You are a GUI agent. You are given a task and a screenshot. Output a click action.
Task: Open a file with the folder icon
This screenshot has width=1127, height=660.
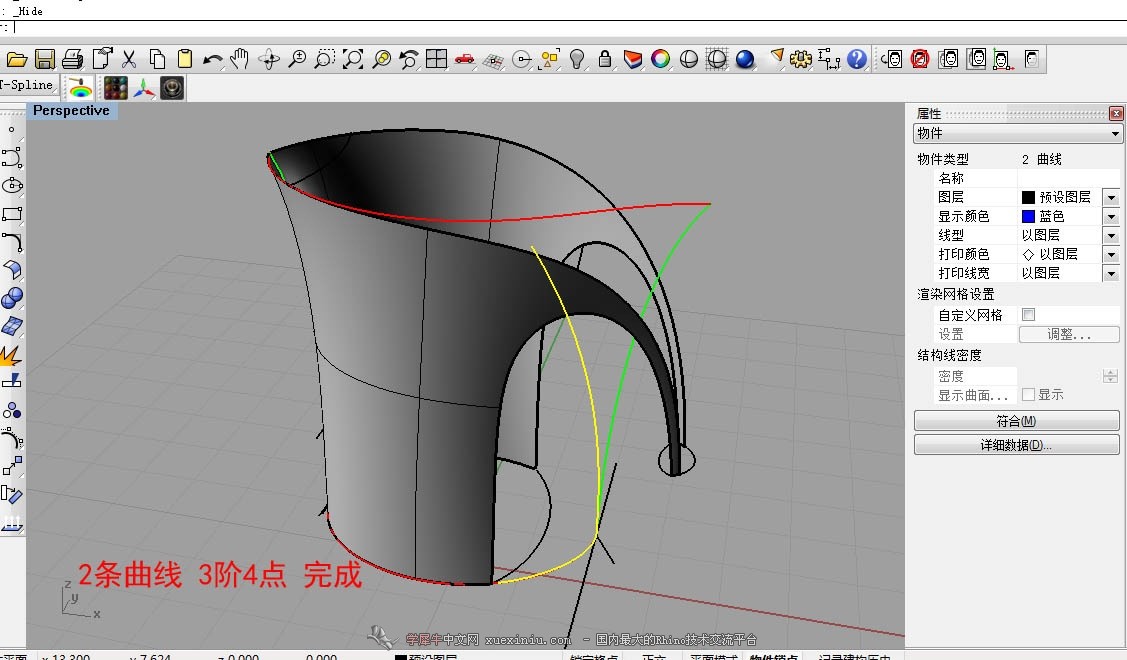click(17, 59)
